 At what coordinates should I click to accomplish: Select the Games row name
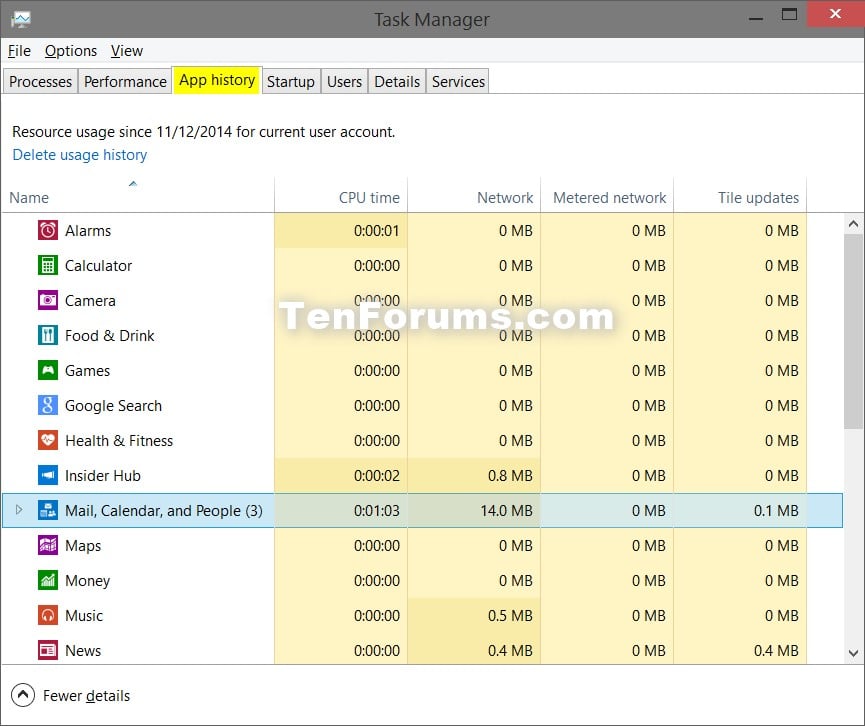tap(87, 371)
